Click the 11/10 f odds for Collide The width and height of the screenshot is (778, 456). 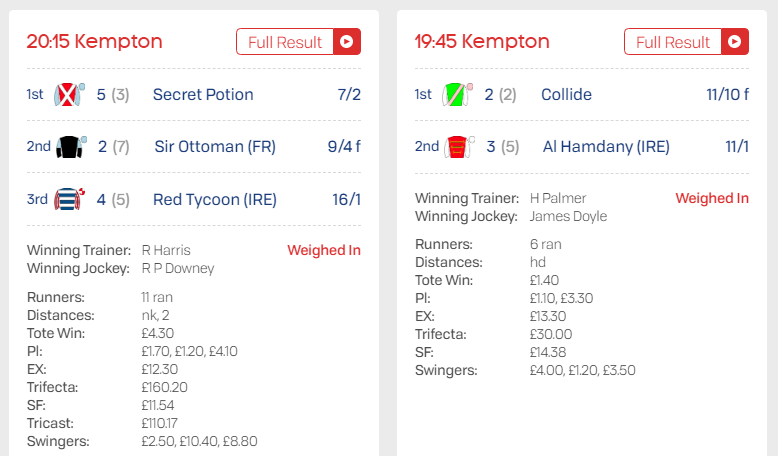727,94
